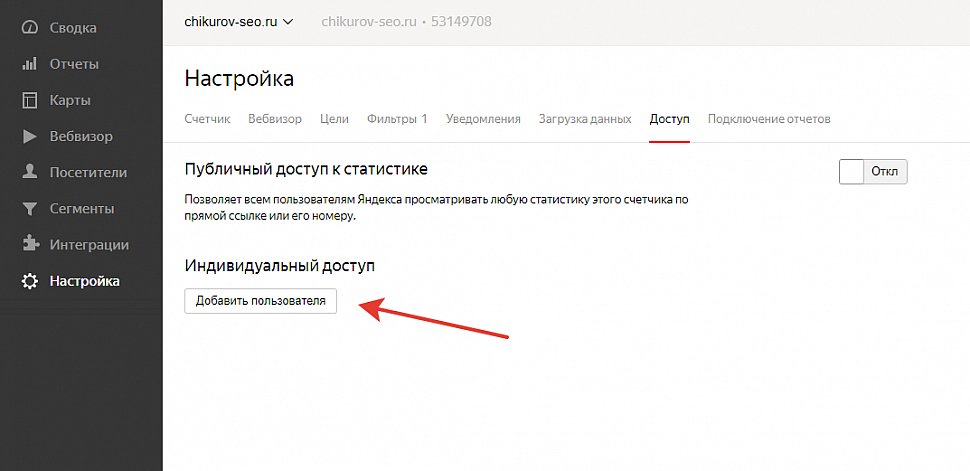Go to Карты in sidebar
The height and width of the screenshot is (471, 970).
click(x=70, y=100)
